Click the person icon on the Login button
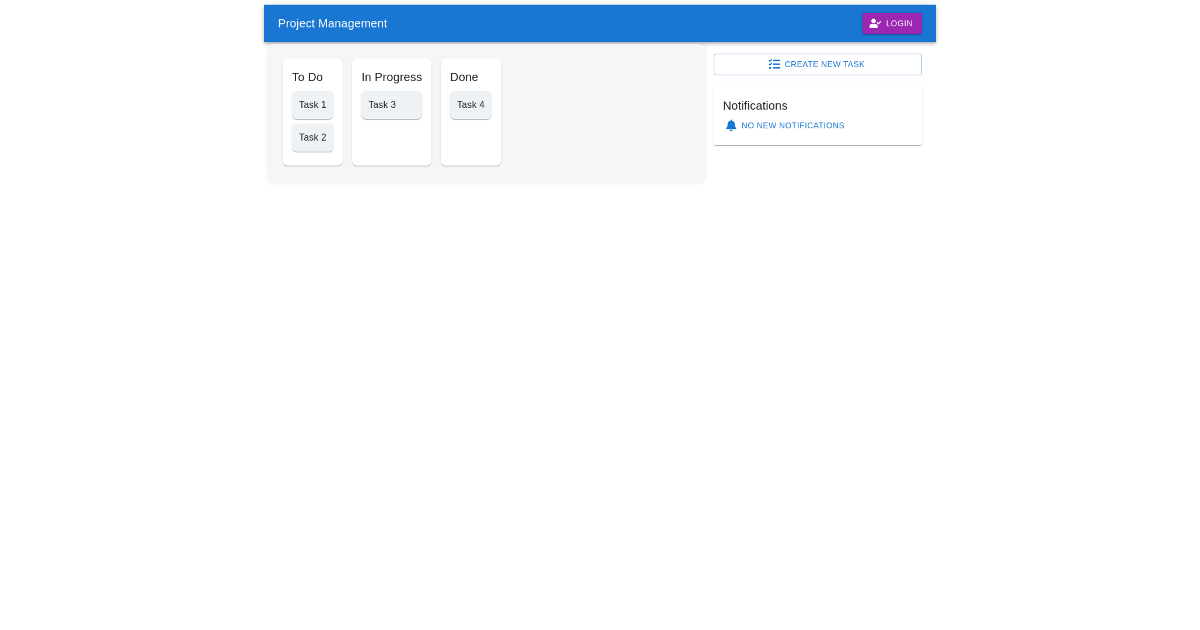 (x=875, y=23)
